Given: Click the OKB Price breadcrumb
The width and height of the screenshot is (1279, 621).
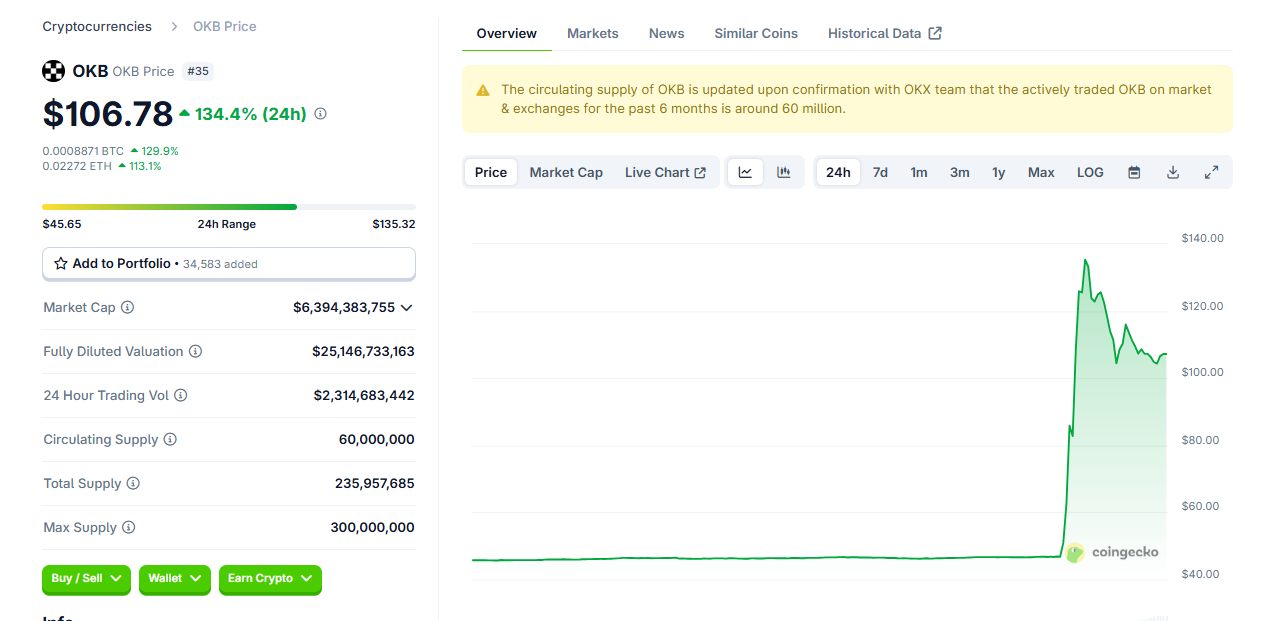Looking at the screenshot, I should [225, 27].
